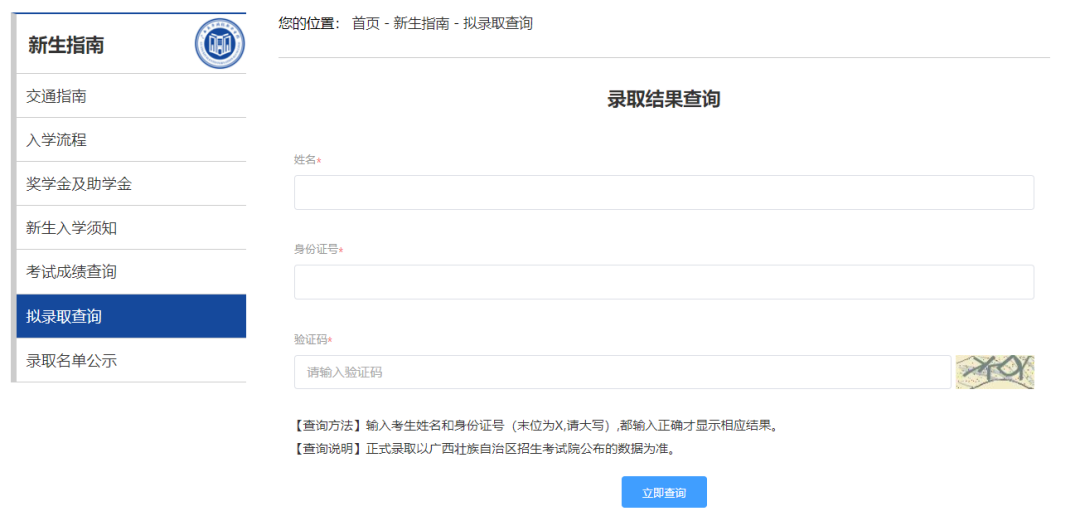This screenshot has width=1080, height=521.
Task: Click 拟录取查询 in the breadcrumb
Action: pyautogui.click(x=498, y=23)
